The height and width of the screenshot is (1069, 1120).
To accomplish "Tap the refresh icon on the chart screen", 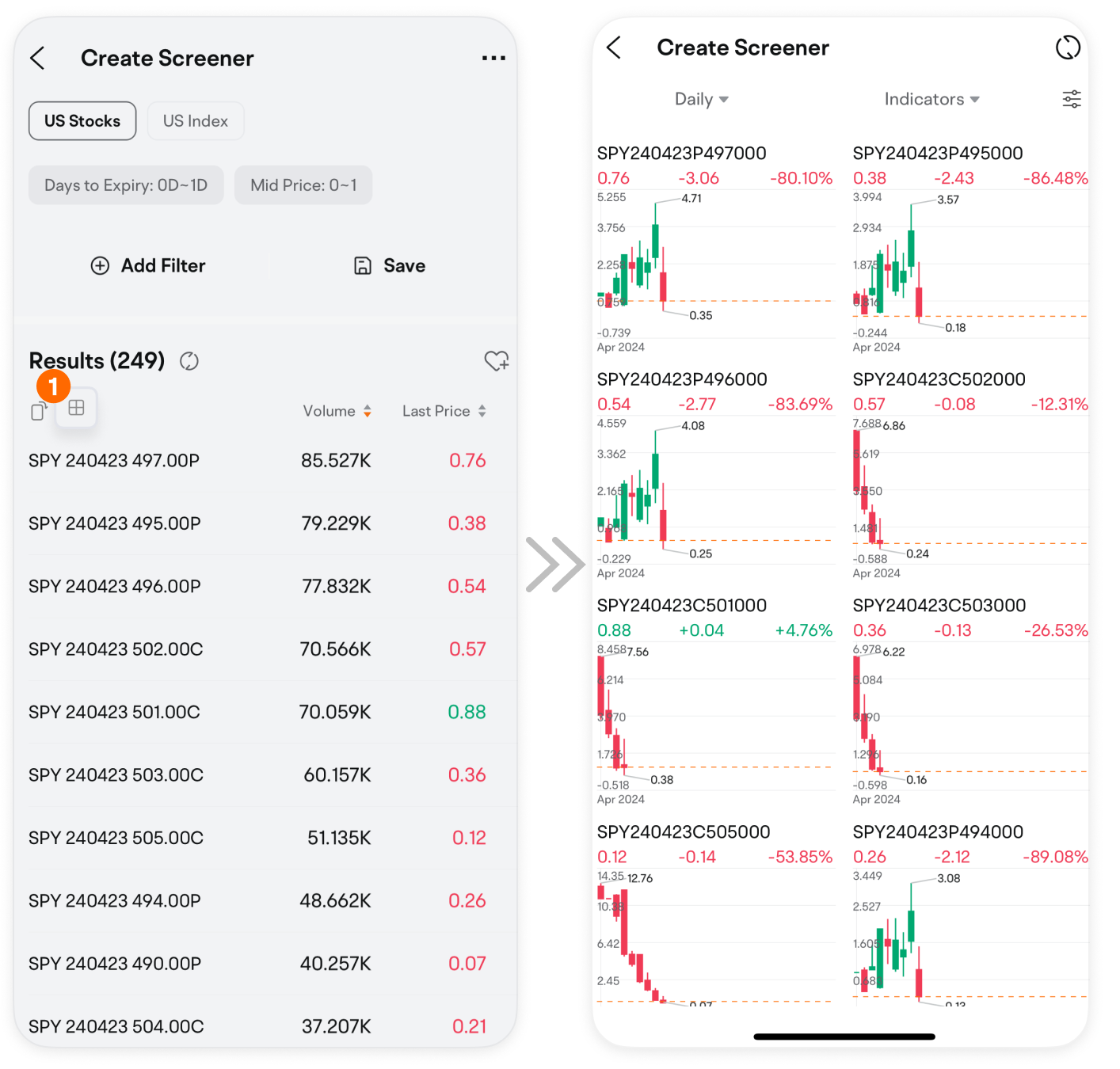I will click(x=1069, y=48).
